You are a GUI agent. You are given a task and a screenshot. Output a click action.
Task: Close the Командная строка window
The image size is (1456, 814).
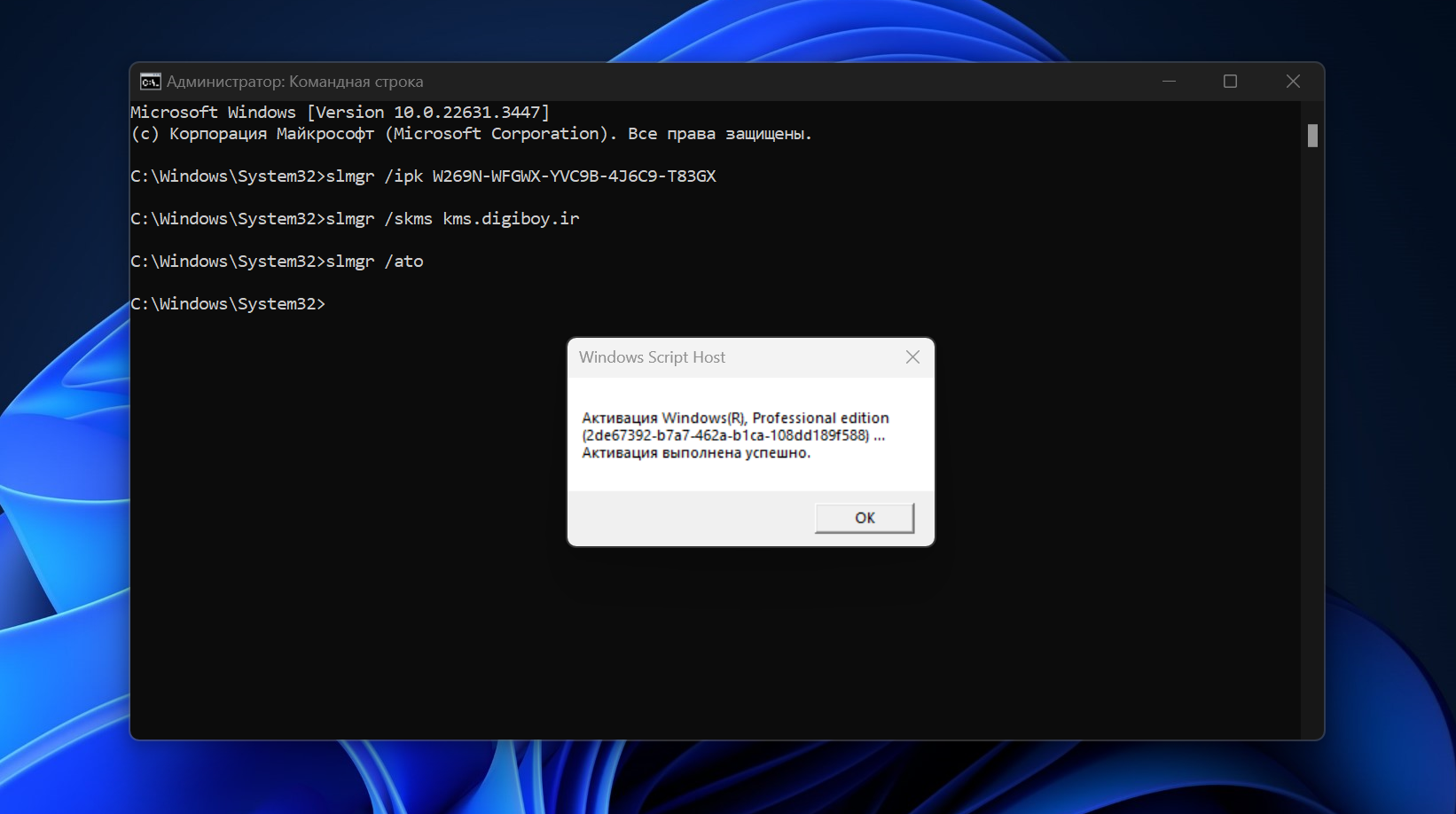1293,82
